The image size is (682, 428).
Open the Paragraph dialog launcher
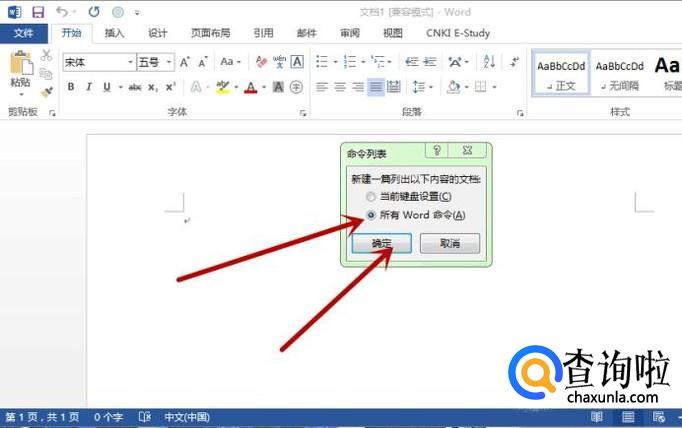[520, 113]
